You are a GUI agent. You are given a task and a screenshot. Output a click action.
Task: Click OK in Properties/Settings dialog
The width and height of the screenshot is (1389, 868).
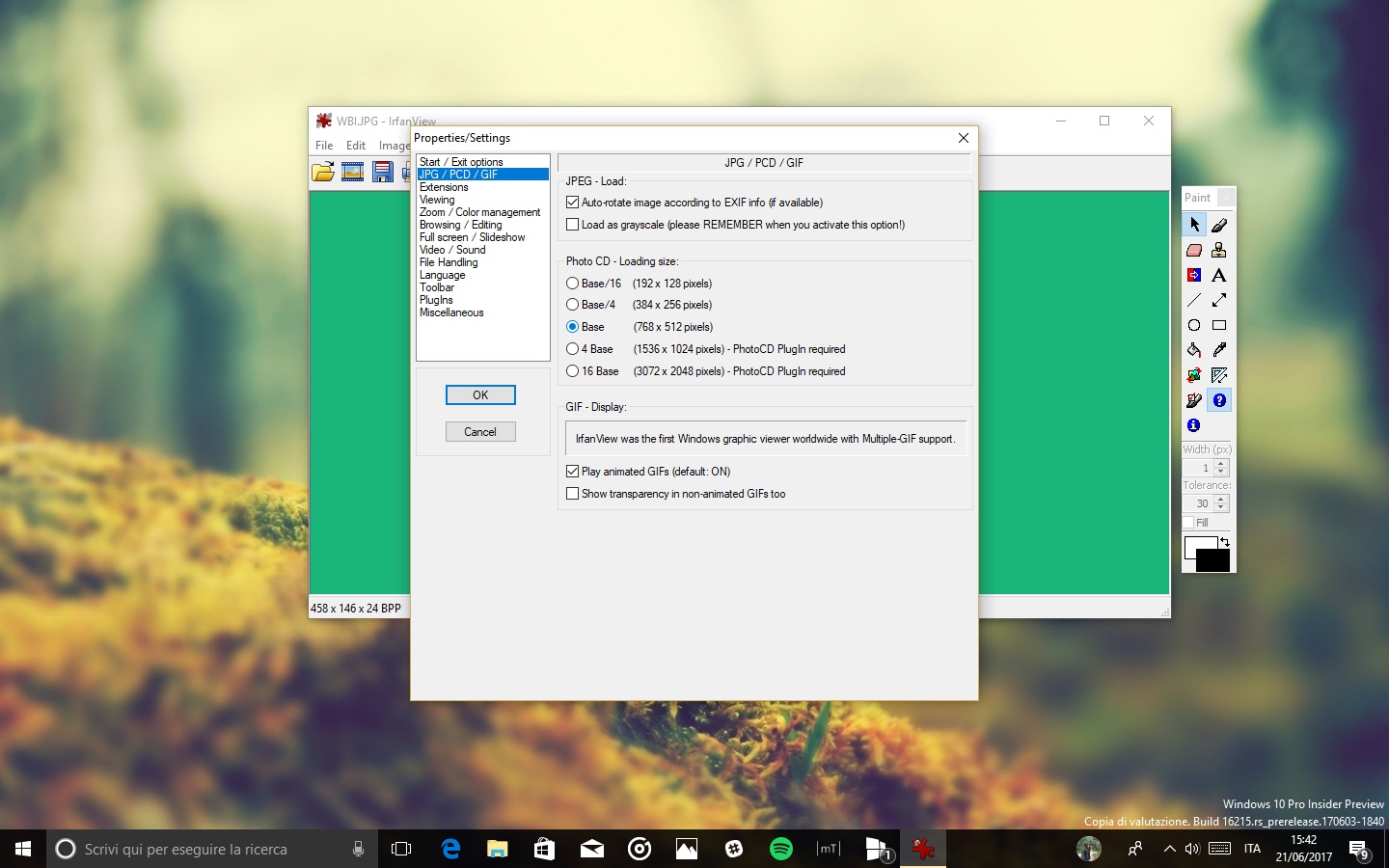pos(480,395)
